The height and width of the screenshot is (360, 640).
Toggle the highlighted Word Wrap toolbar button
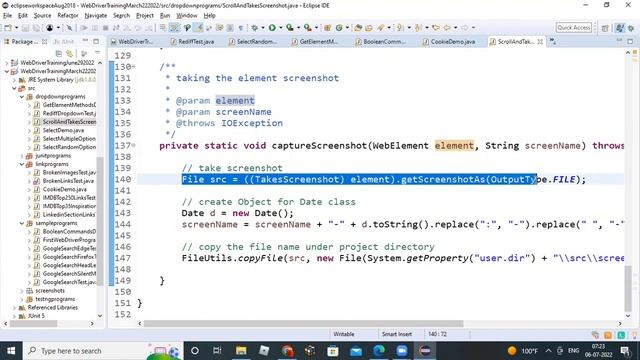(174, 28)
